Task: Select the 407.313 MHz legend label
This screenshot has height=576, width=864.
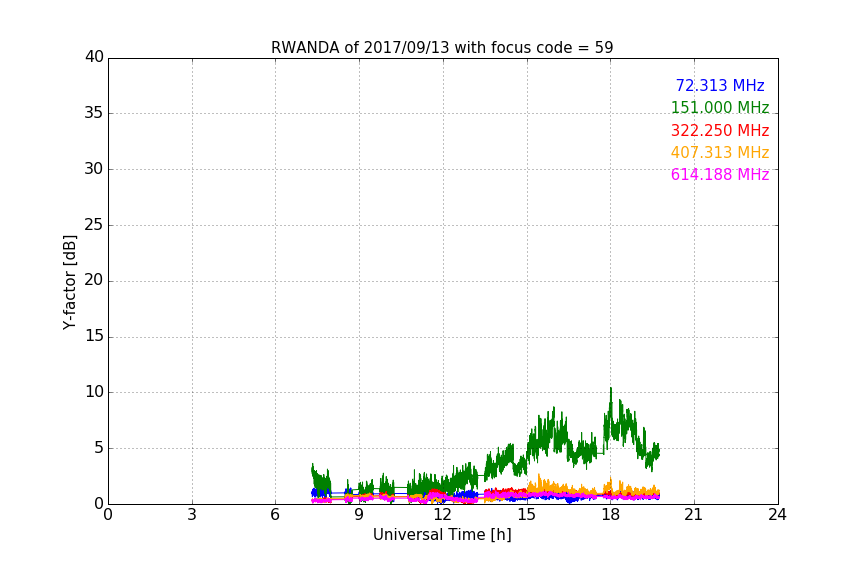Action: (720, 152)
